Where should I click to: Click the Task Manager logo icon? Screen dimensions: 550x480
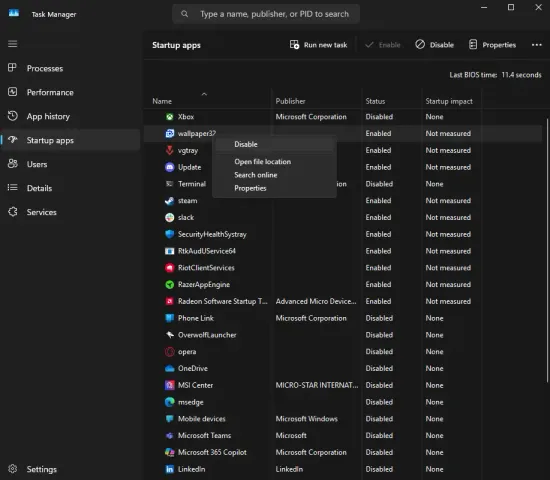14,13
